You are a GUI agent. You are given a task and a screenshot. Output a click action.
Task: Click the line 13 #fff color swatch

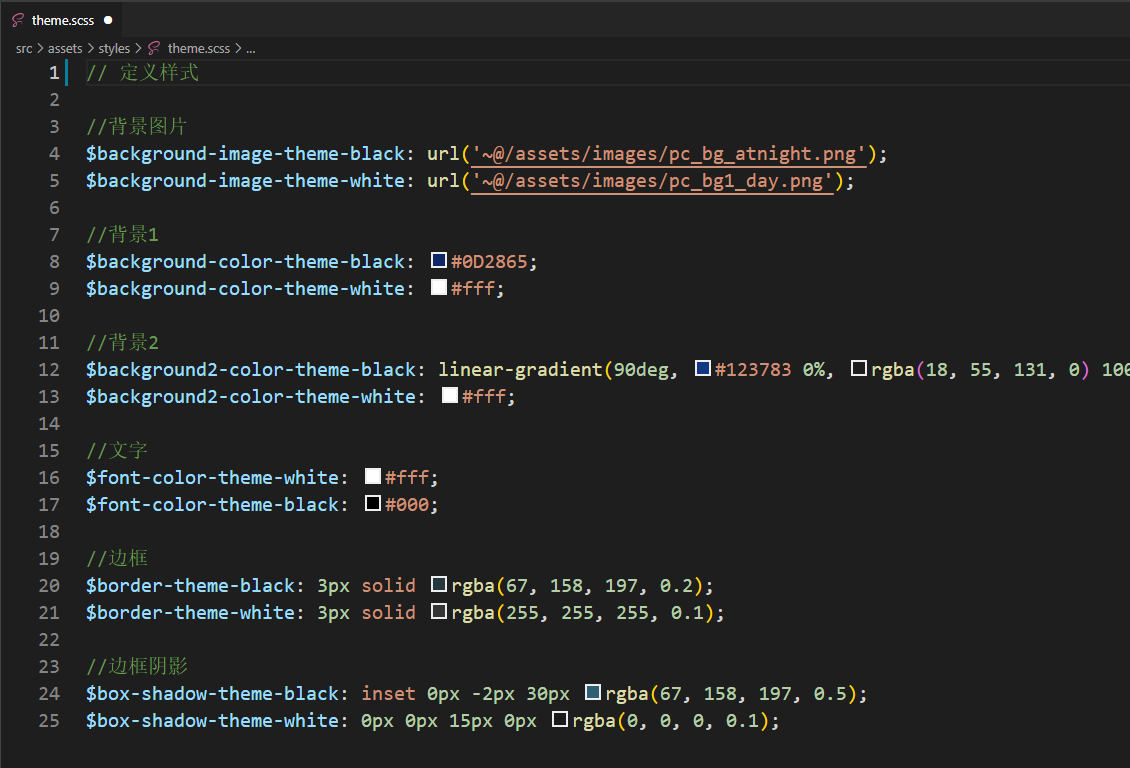(x=450, y=396)
